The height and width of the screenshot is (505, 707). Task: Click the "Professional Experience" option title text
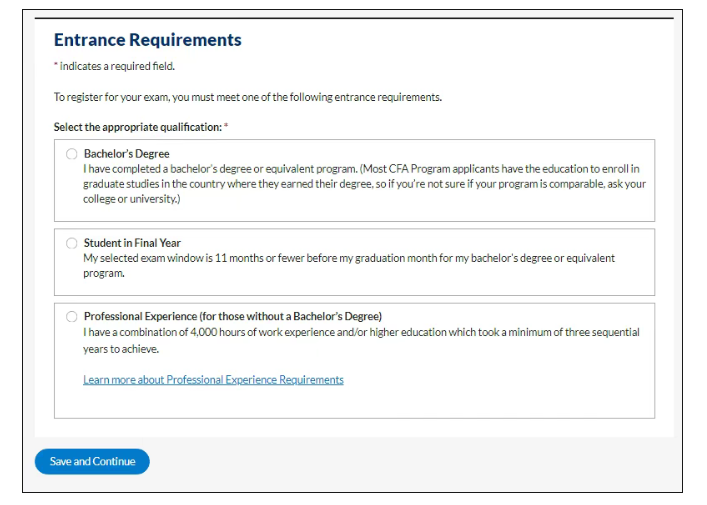coord(232,317)
